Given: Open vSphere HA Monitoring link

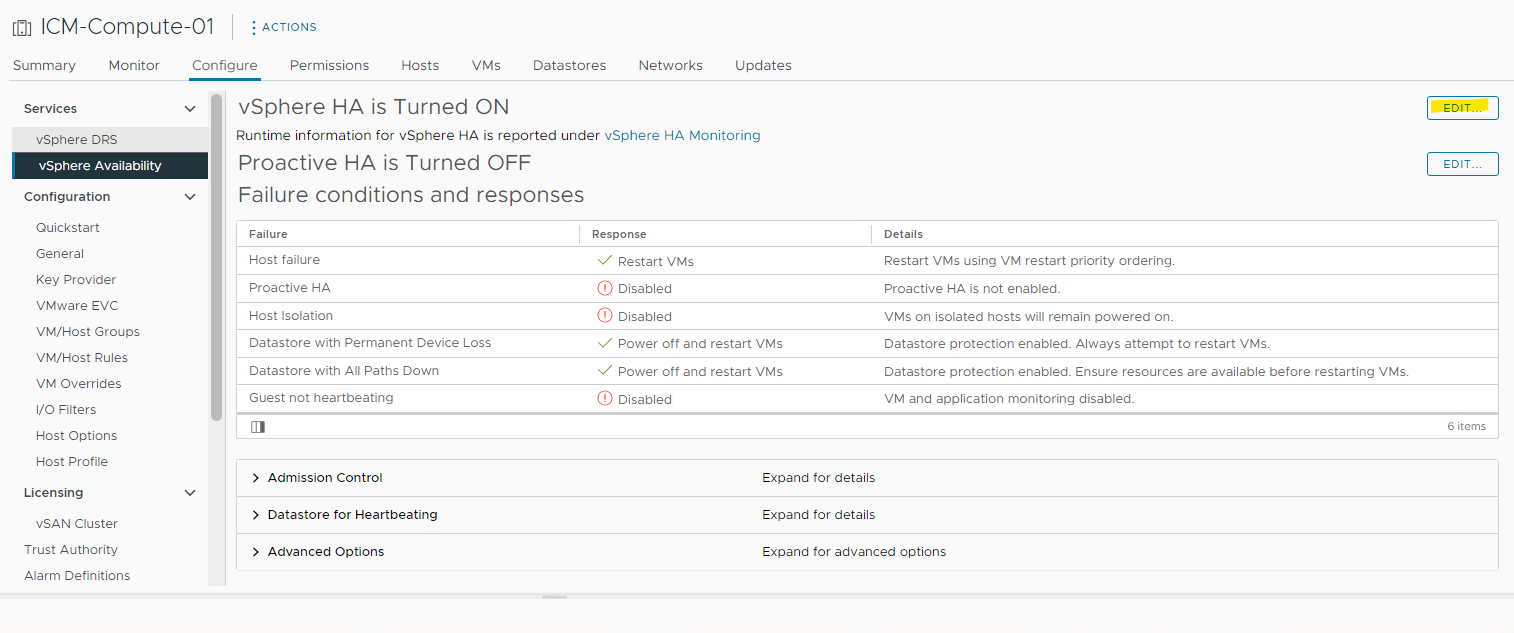Looking at the screenshot, I should 682,135.
